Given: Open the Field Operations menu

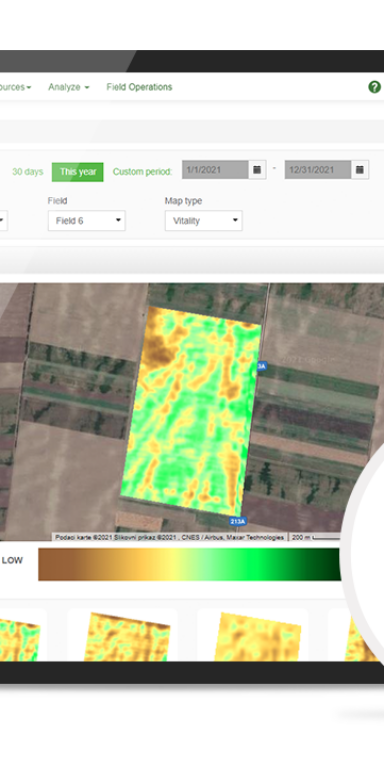Looking at the screenshot, I should pos(140,87).
